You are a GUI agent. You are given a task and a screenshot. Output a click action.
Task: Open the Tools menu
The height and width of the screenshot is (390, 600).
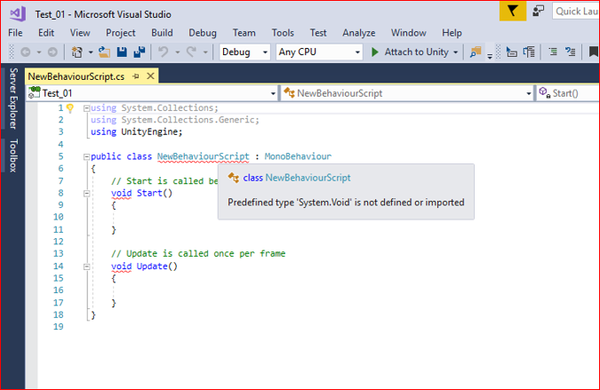click(283, 33)
